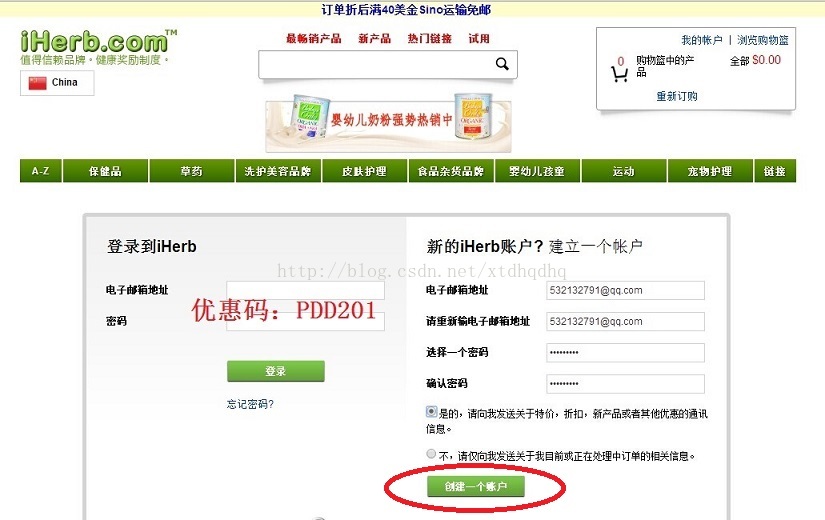Screen dimensions: 825x520
Task: Open the 草药 navigation menu
Action: (192, 171)
